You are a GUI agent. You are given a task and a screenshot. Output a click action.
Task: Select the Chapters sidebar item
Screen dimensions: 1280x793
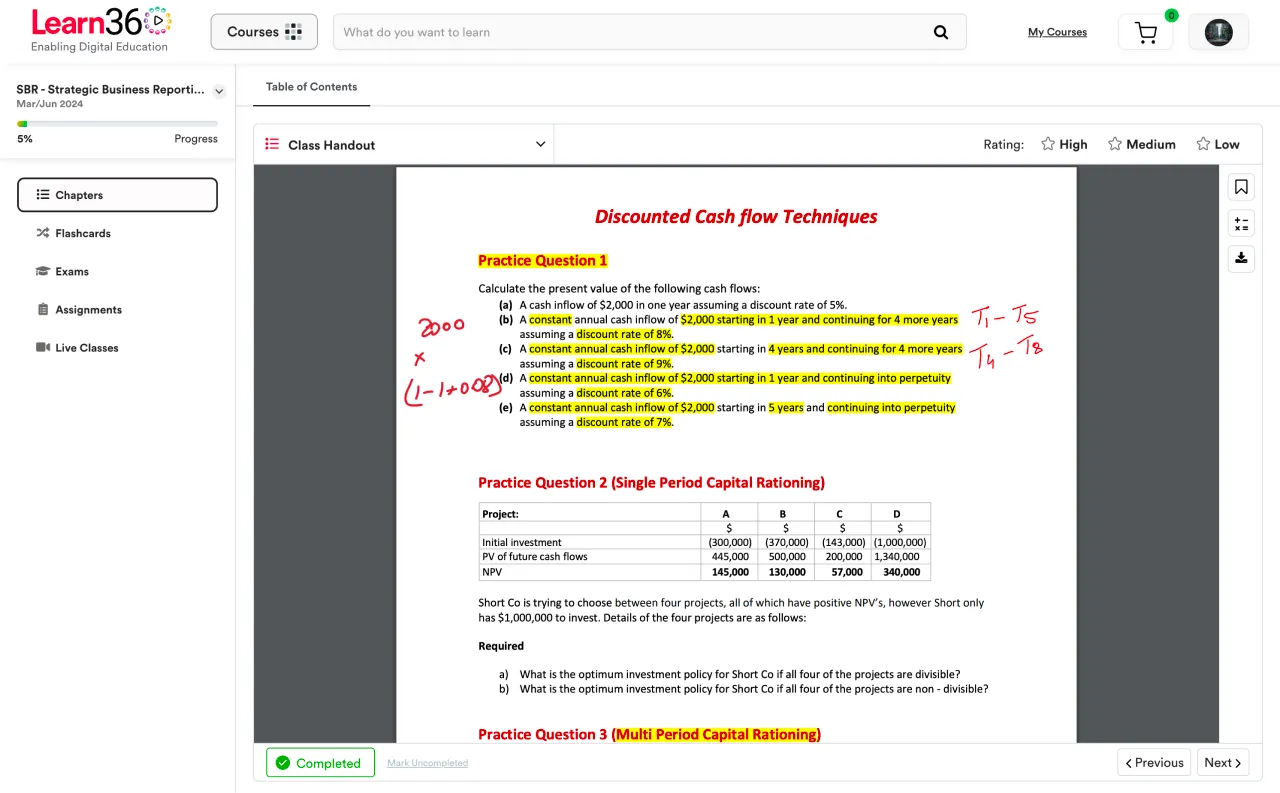[x=117, y=195]
